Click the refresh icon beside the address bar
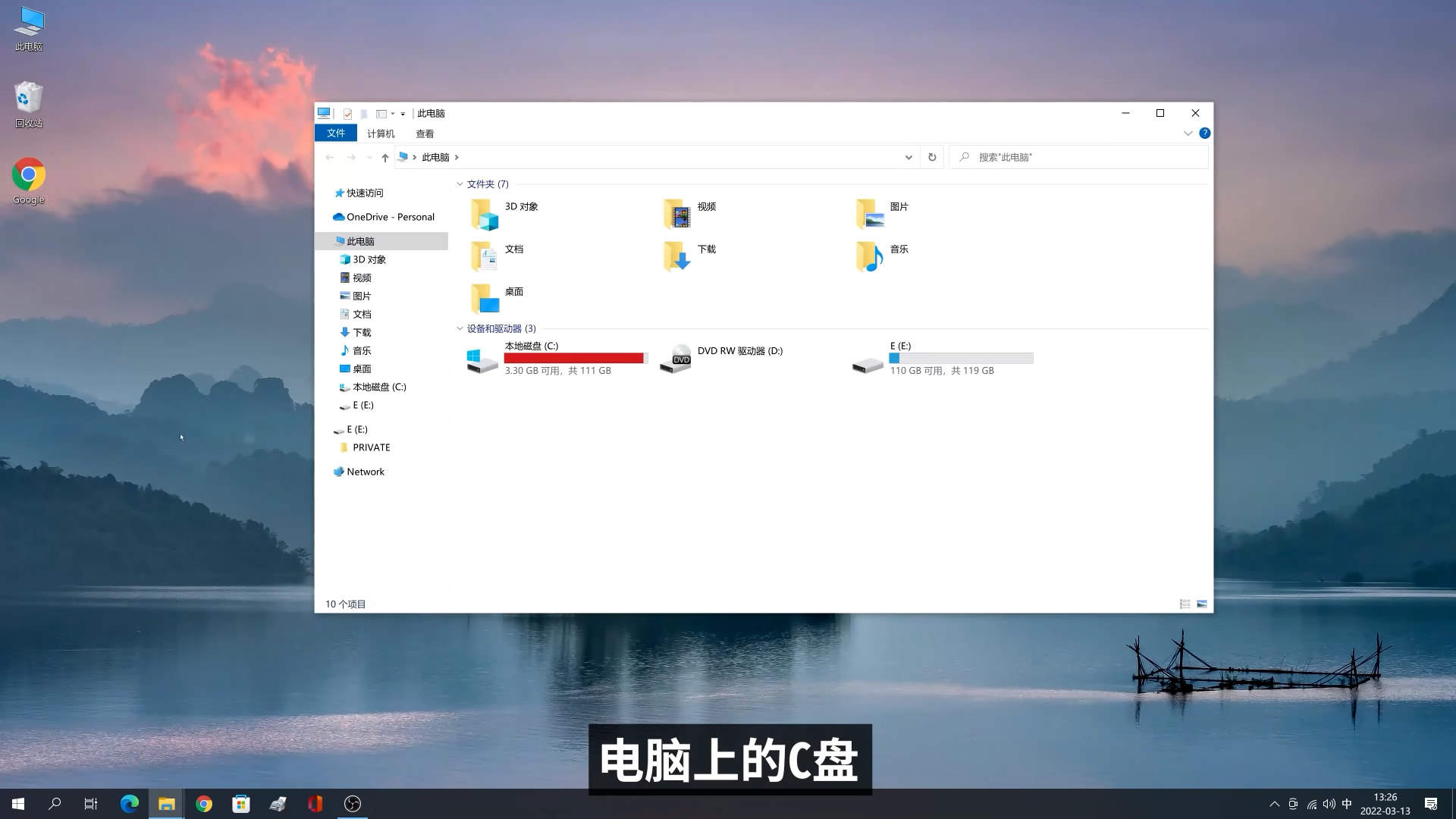The width and height of the screenshot is (1456, 819). pyautogui.click(x=932, y=157)
